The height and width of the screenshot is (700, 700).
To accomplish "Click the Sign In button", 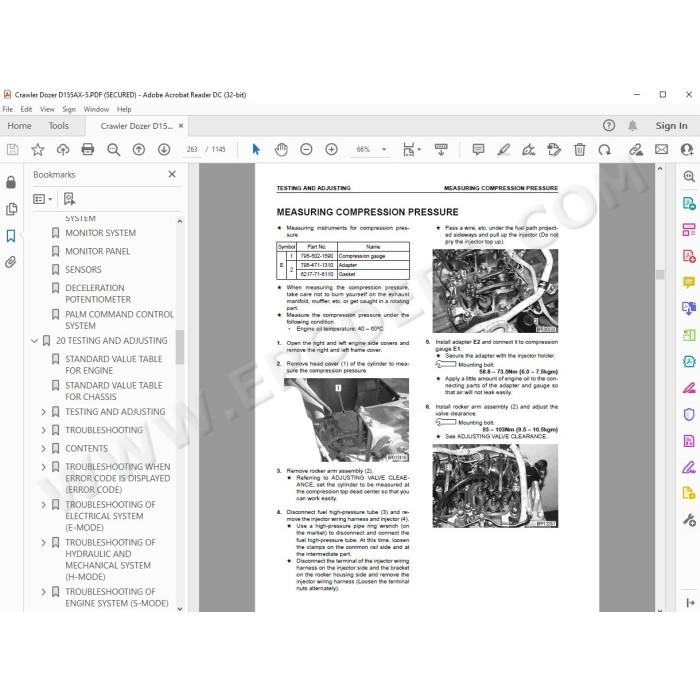I will tap(671, 126).
